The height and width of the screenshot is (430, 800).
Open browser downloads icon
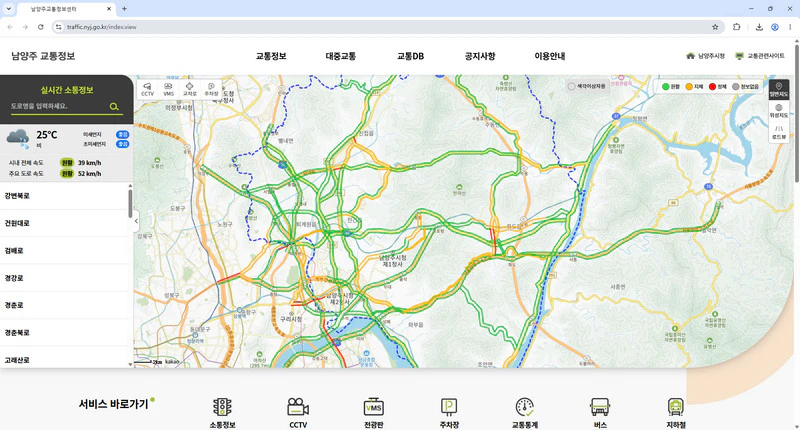[x=759, y=27]
